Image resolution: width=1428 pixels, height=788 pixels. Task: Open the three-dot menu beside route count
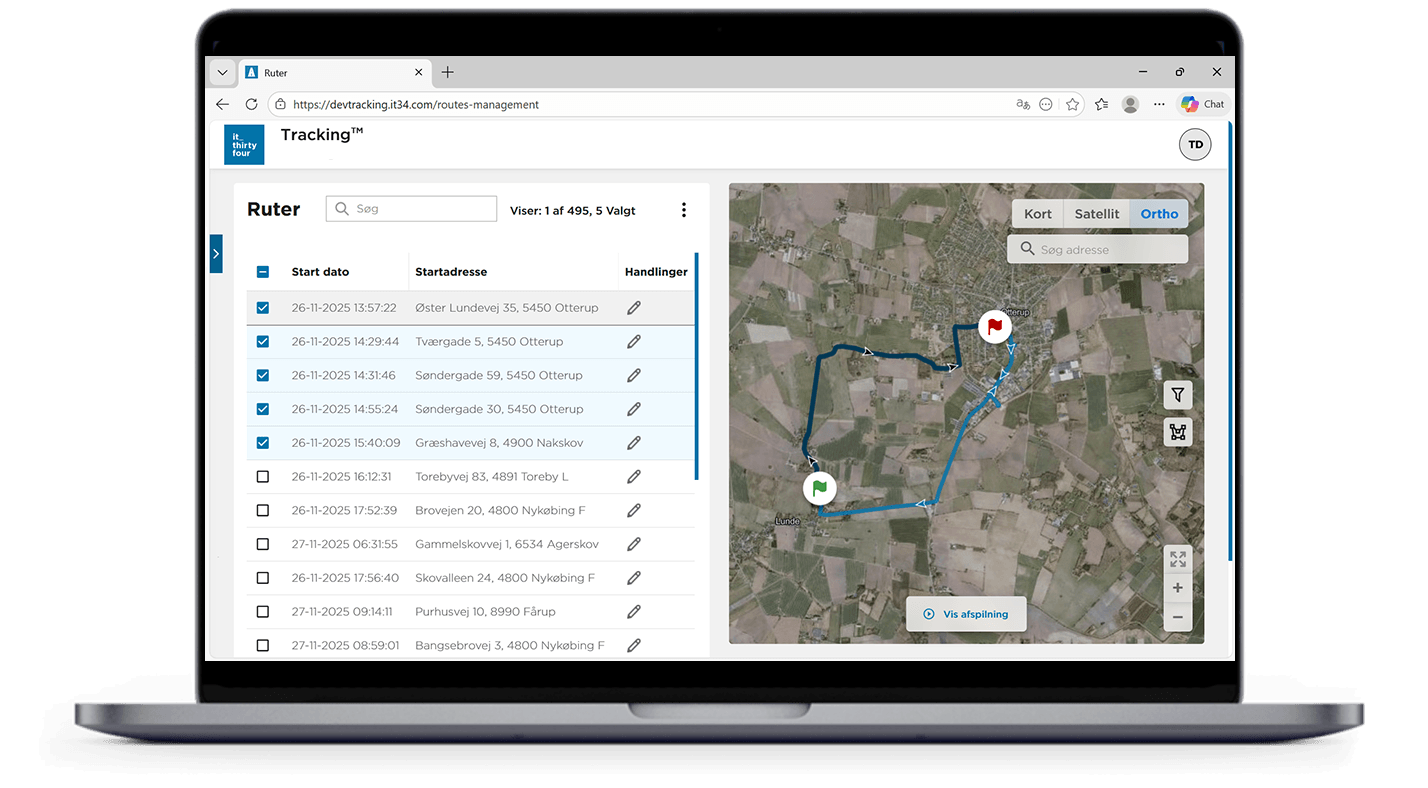(x=684, y=210)
